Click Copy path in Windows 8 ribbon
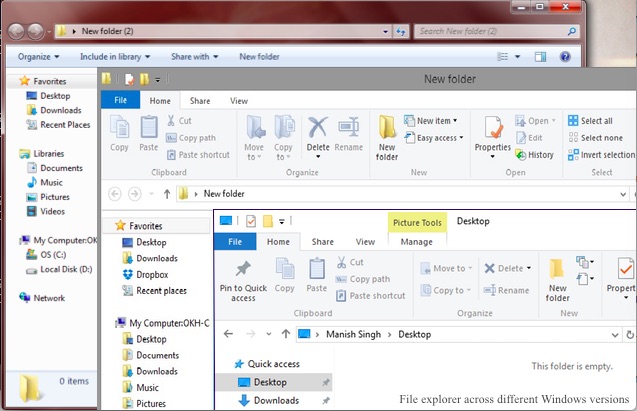The width and height of the screenshot is (637, 411). click(x=191, y=138)
